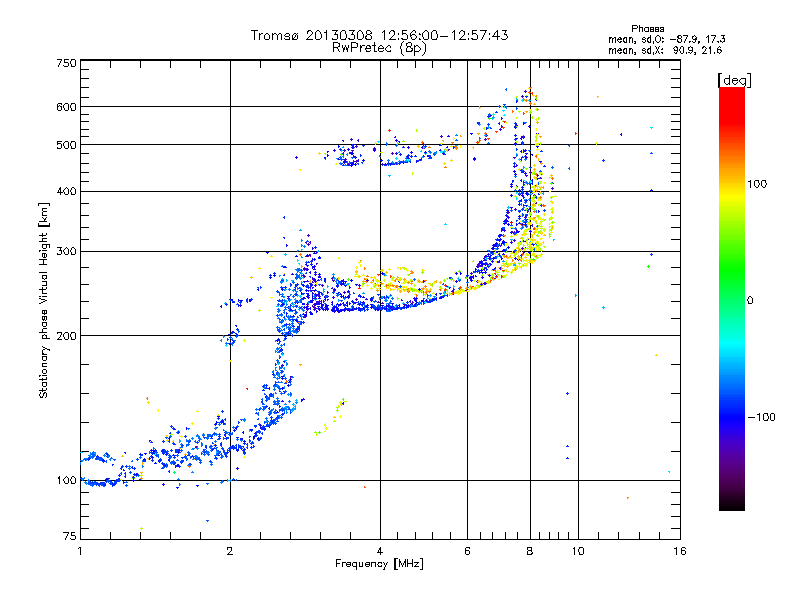Screen dimensions: 800x600
Task: Click the "RwPretec (8p)" subtitle
Action: click(379, 48)
